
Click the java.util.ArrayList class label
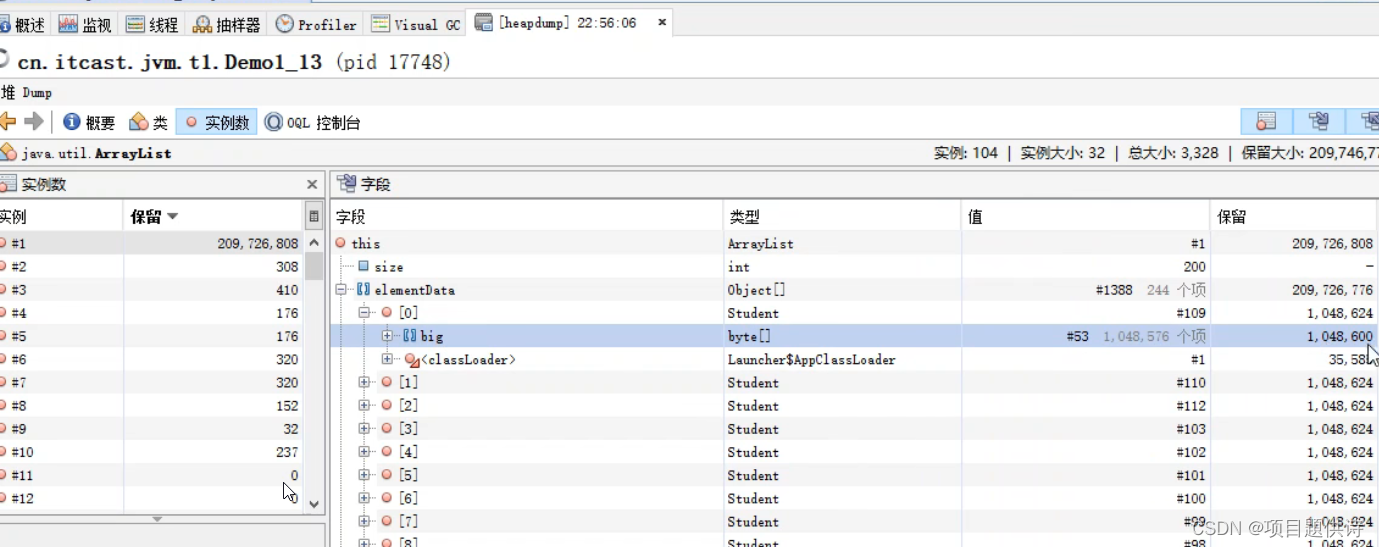click(96, 154)
